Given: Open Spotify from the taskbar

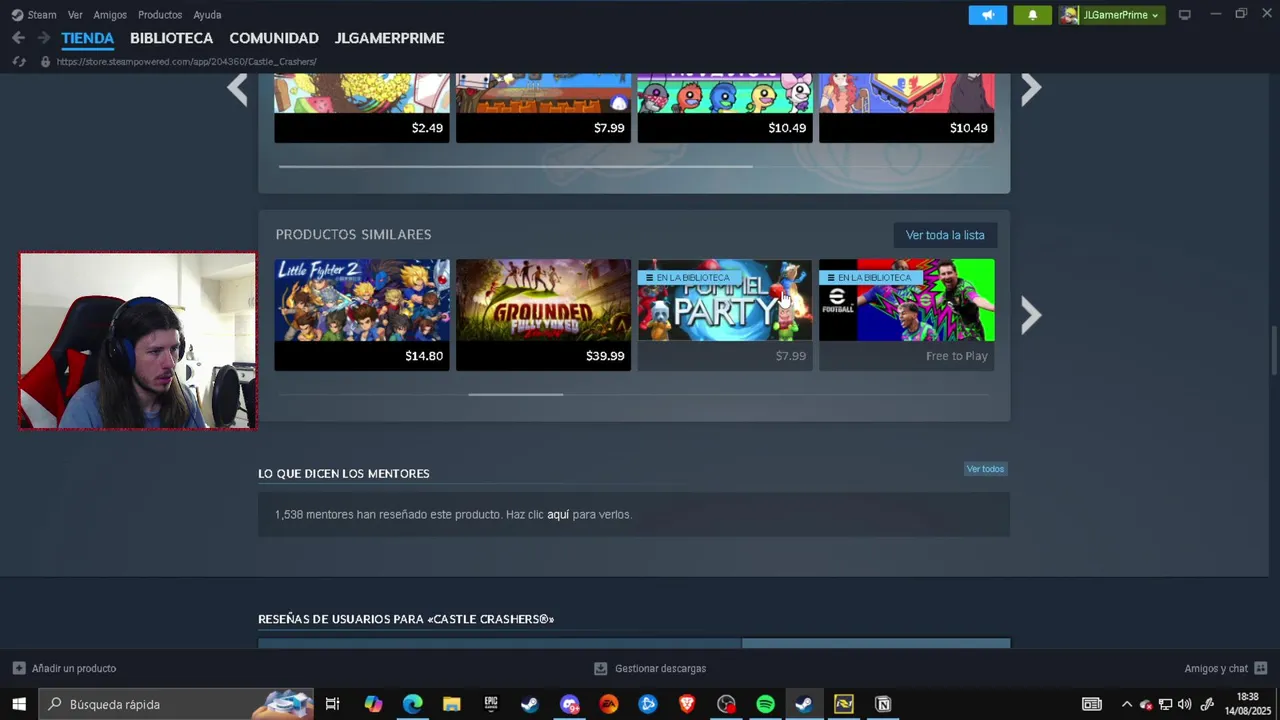Looking at the screenshot, I should coord(765,704).
